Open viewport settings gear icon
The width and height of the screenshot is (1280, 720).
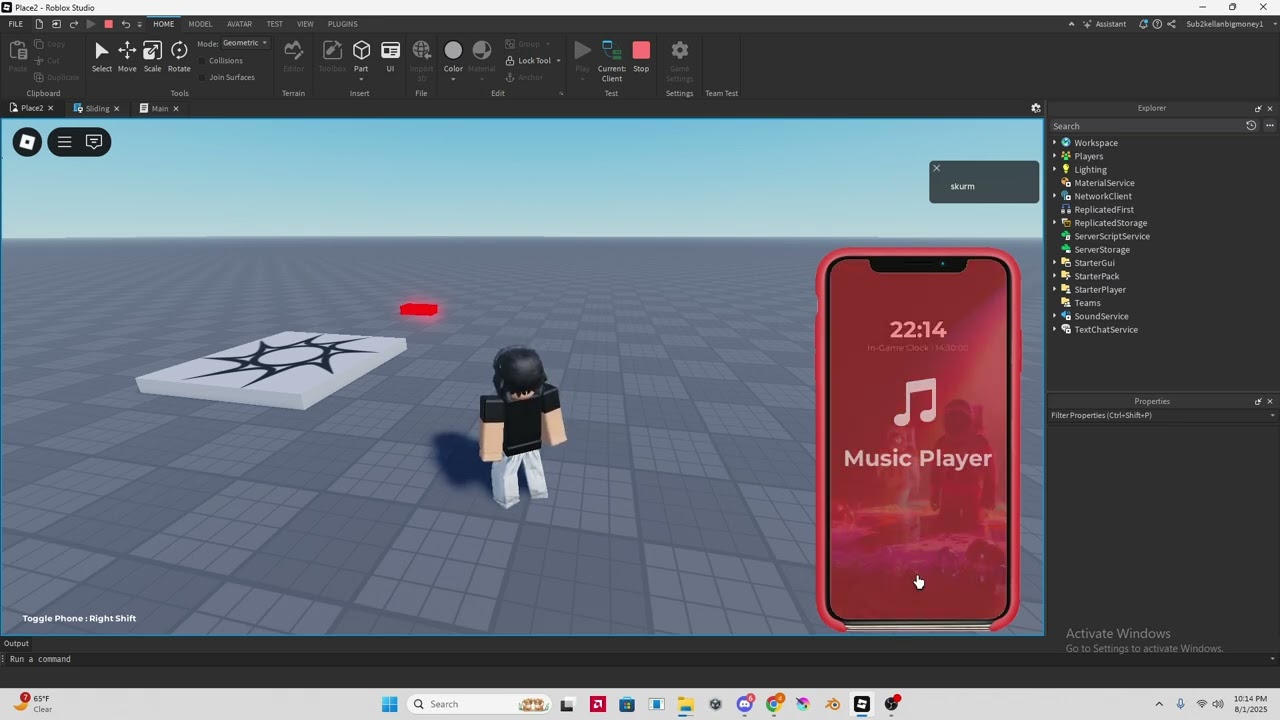coord(1036,108)
